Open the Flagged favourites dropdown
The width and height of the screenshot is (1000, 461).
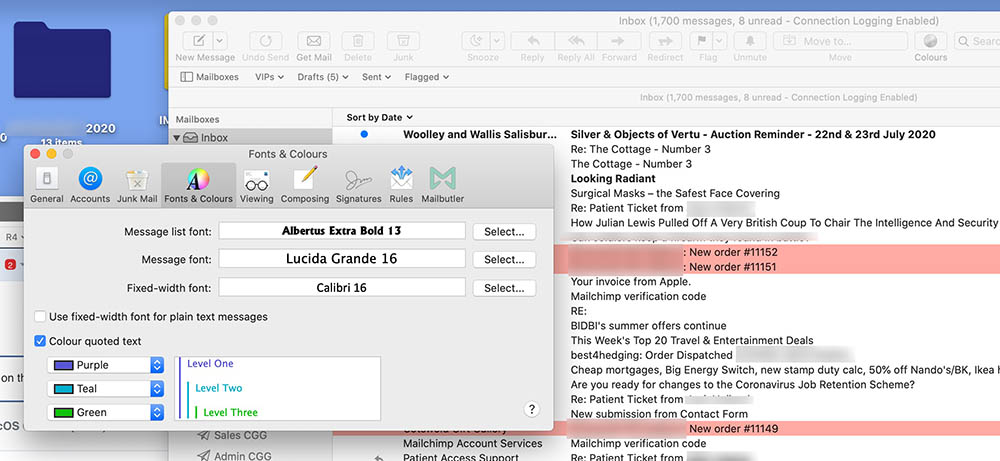[x=427, y=77]
